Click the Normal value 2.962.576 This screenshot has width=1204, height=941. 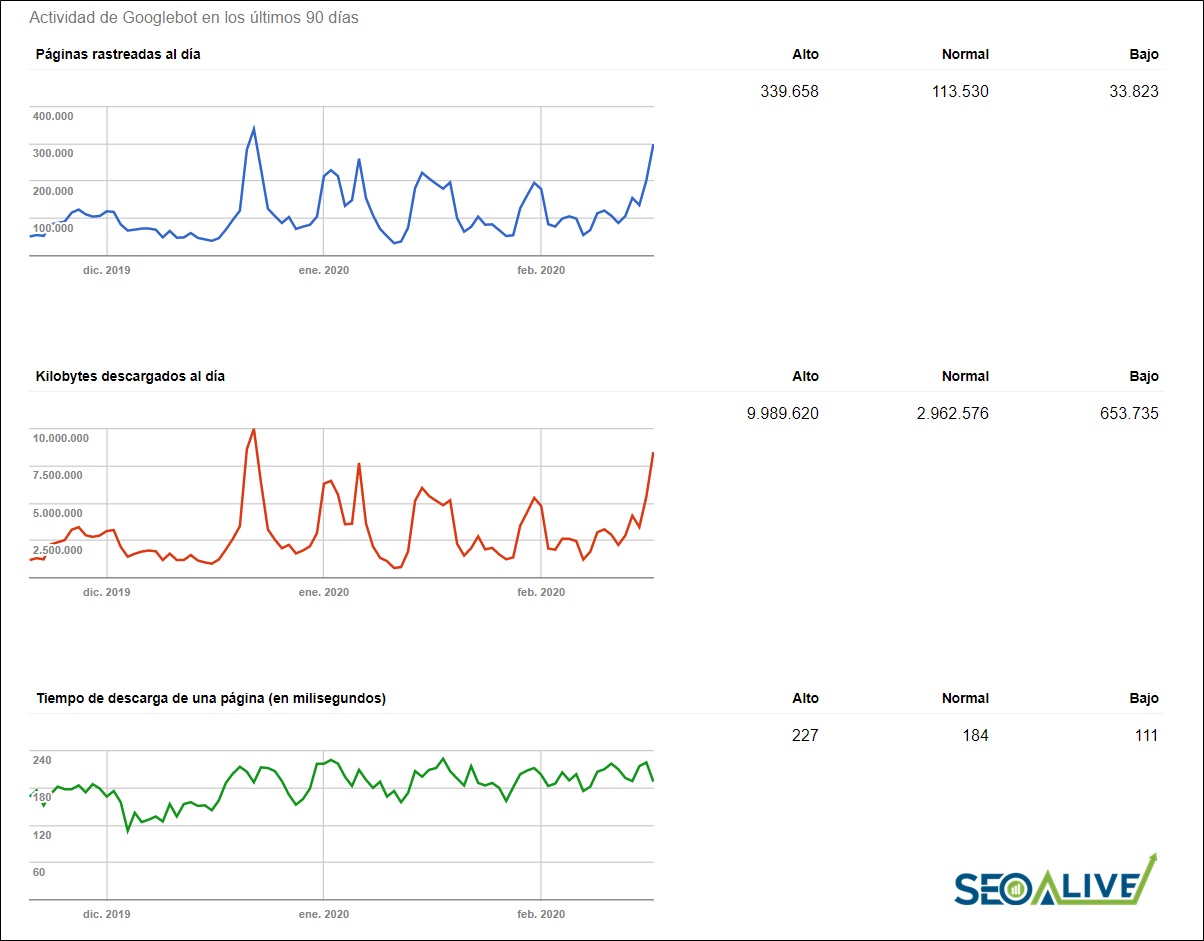pyautogui.click(x=952, y=414)
